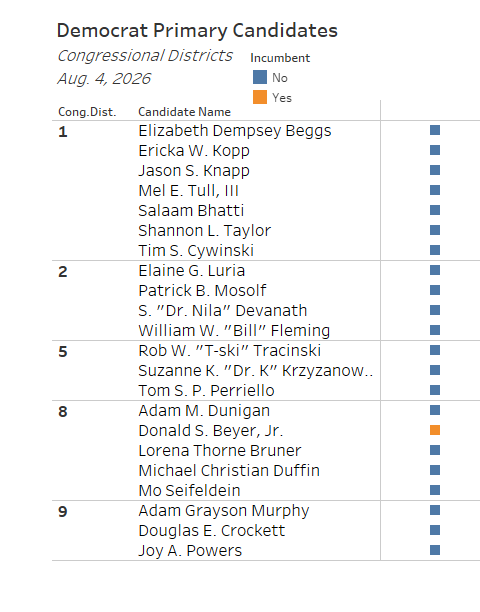Screen dimensions: 480x612
Task: Click the Democrat Primary Candidates title
Action: tap(197, 30)
